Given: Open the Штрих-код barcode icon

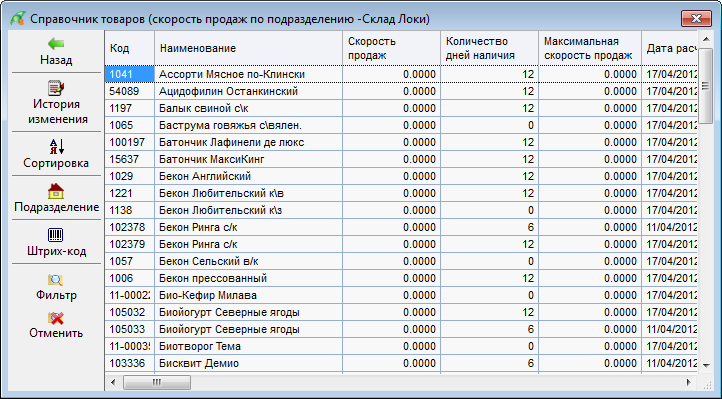Looking at the screenshot, I should tap(56, 235).
